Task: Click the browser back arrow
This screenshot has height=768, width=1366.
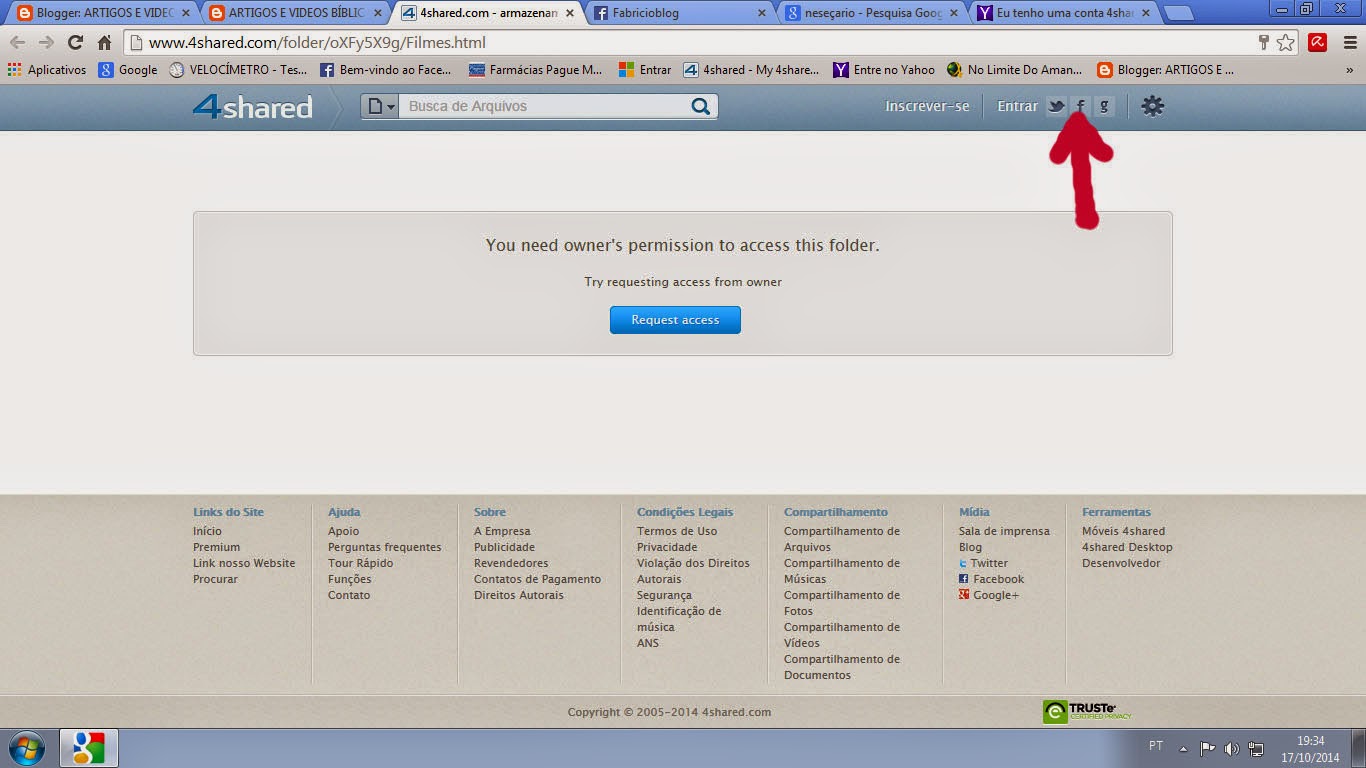Action: coord(17,43)
